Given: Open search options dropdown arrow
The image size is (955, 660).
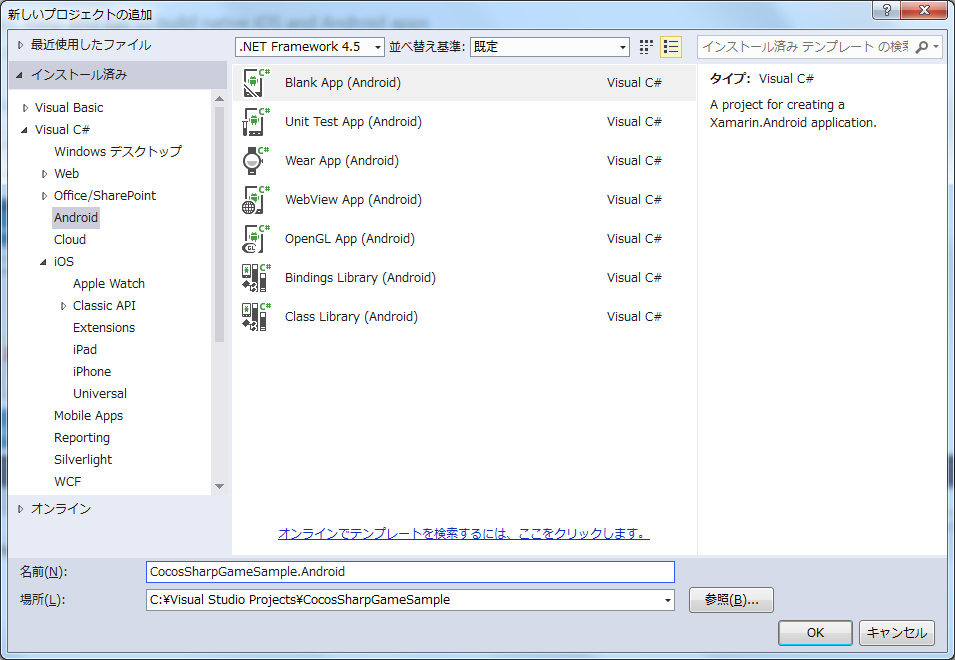Looking at the screenshot, I should pyautogui.click(x=936, y=47).
